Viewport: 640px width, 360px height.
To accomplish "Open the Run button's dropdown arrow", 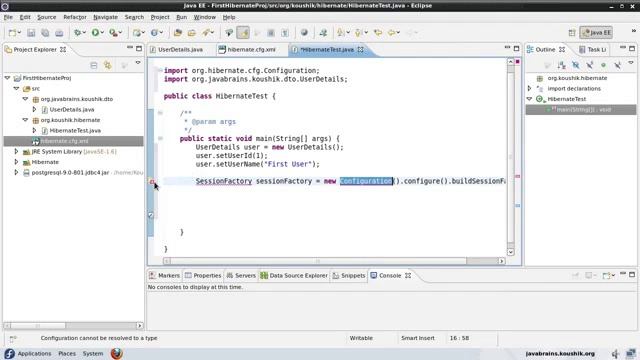I will [x=102, y=33].
